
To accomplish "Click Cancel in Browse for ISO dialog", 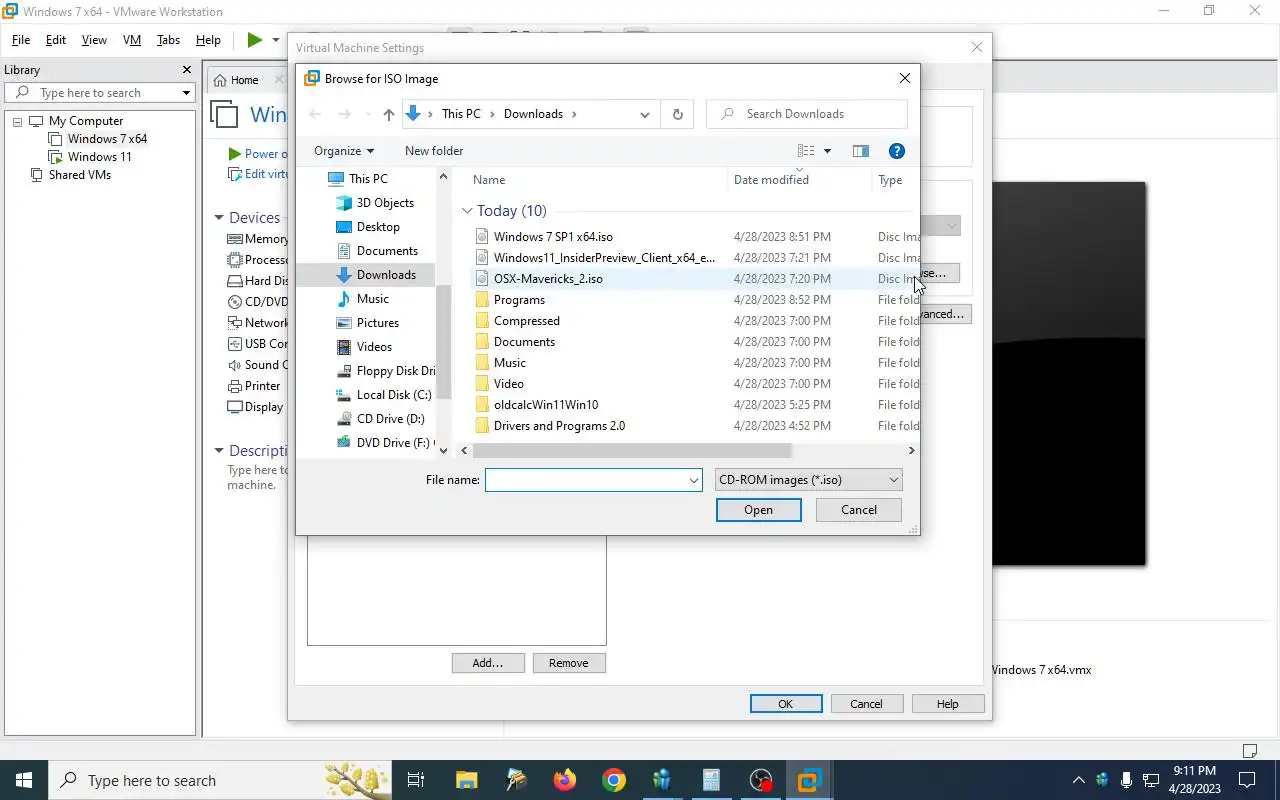I will tap(858, 510).
